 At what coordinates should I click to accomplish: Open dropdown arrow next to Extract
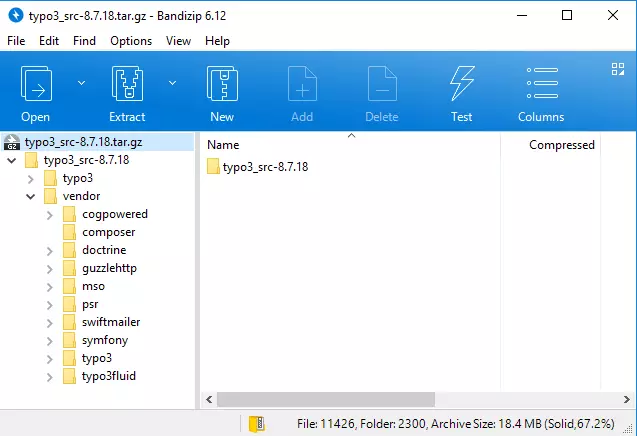172,82
